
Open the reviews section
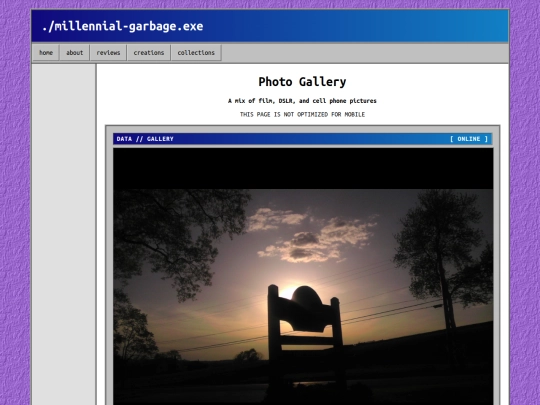pyautogui.click(x=108, y=53)
